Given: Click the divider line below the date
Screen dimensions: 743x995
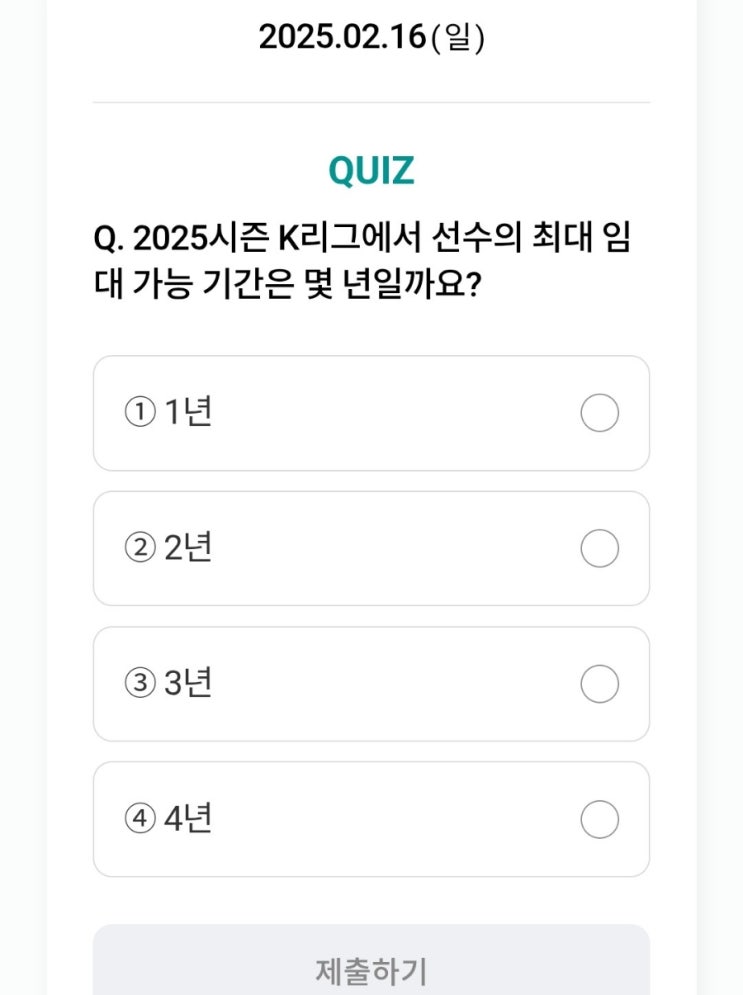Looking at the screenshot, I should point(371,102).
